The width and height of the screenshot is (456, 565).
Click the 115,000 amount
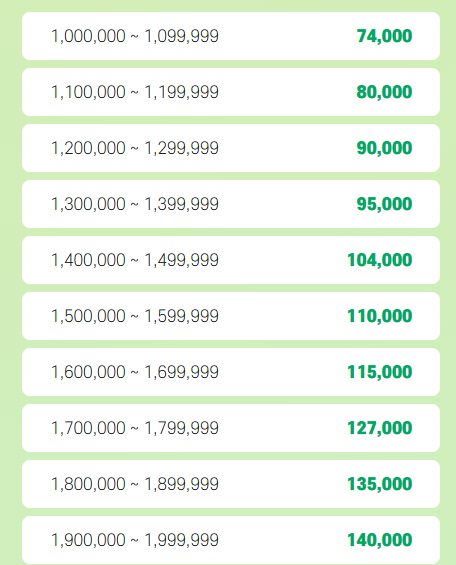(380, 372)
